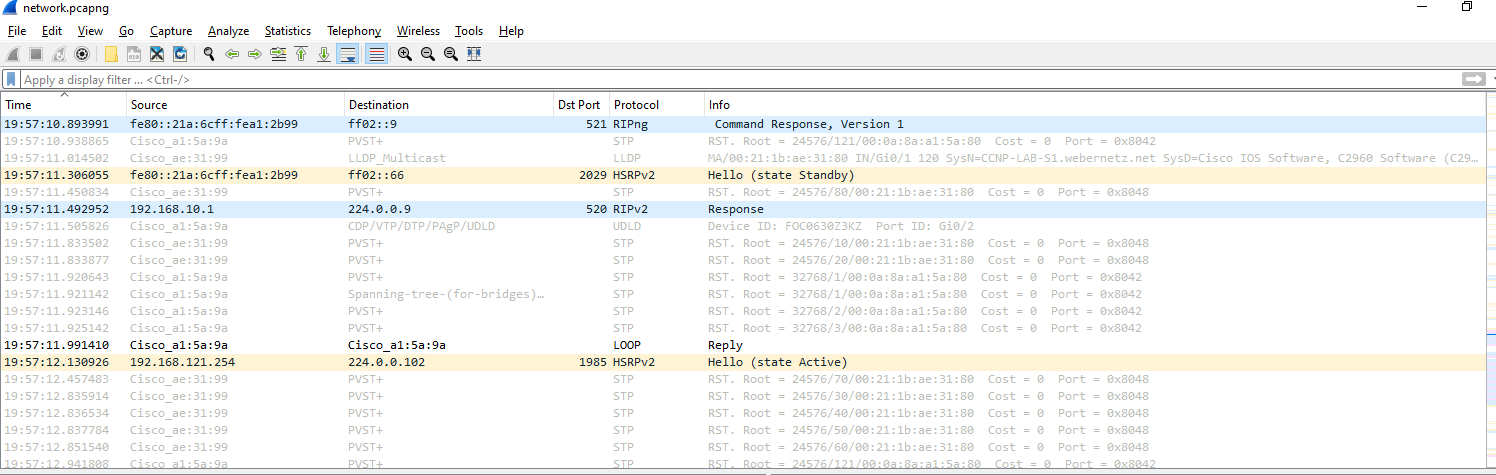
Task: Go to the previous packet arrow
Action: click(232, 54)
